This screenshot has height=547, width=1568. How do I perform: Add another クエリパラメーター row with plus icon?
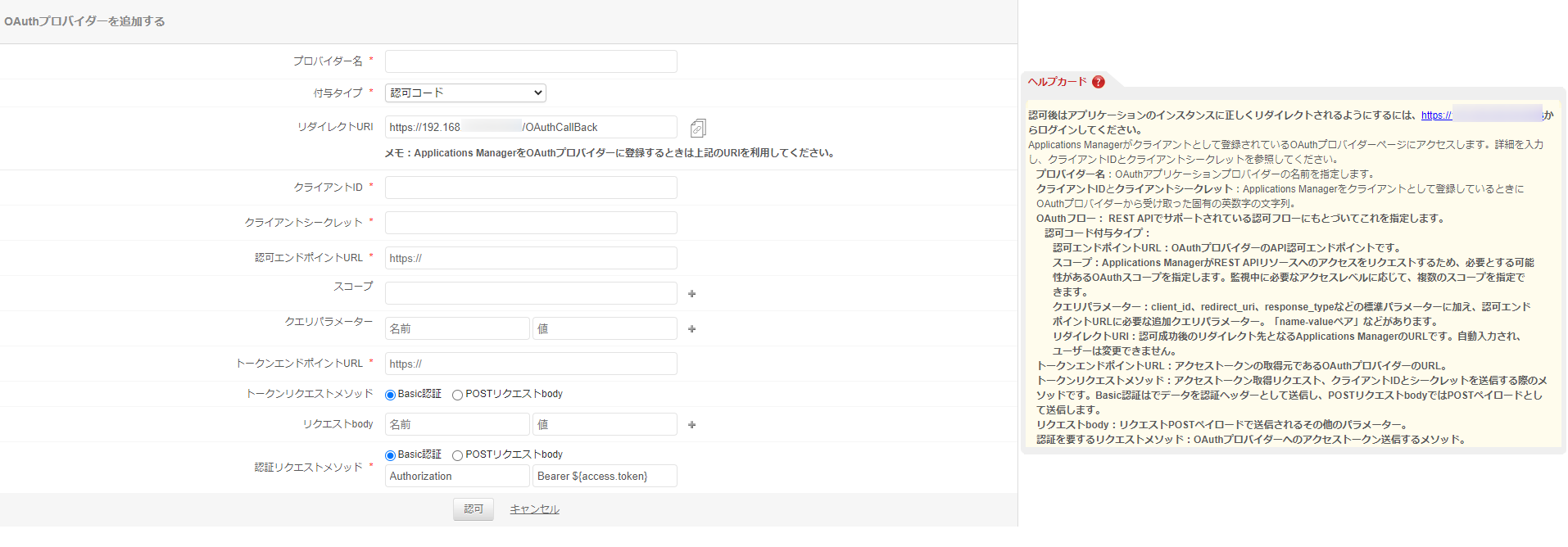coord(691,329)
